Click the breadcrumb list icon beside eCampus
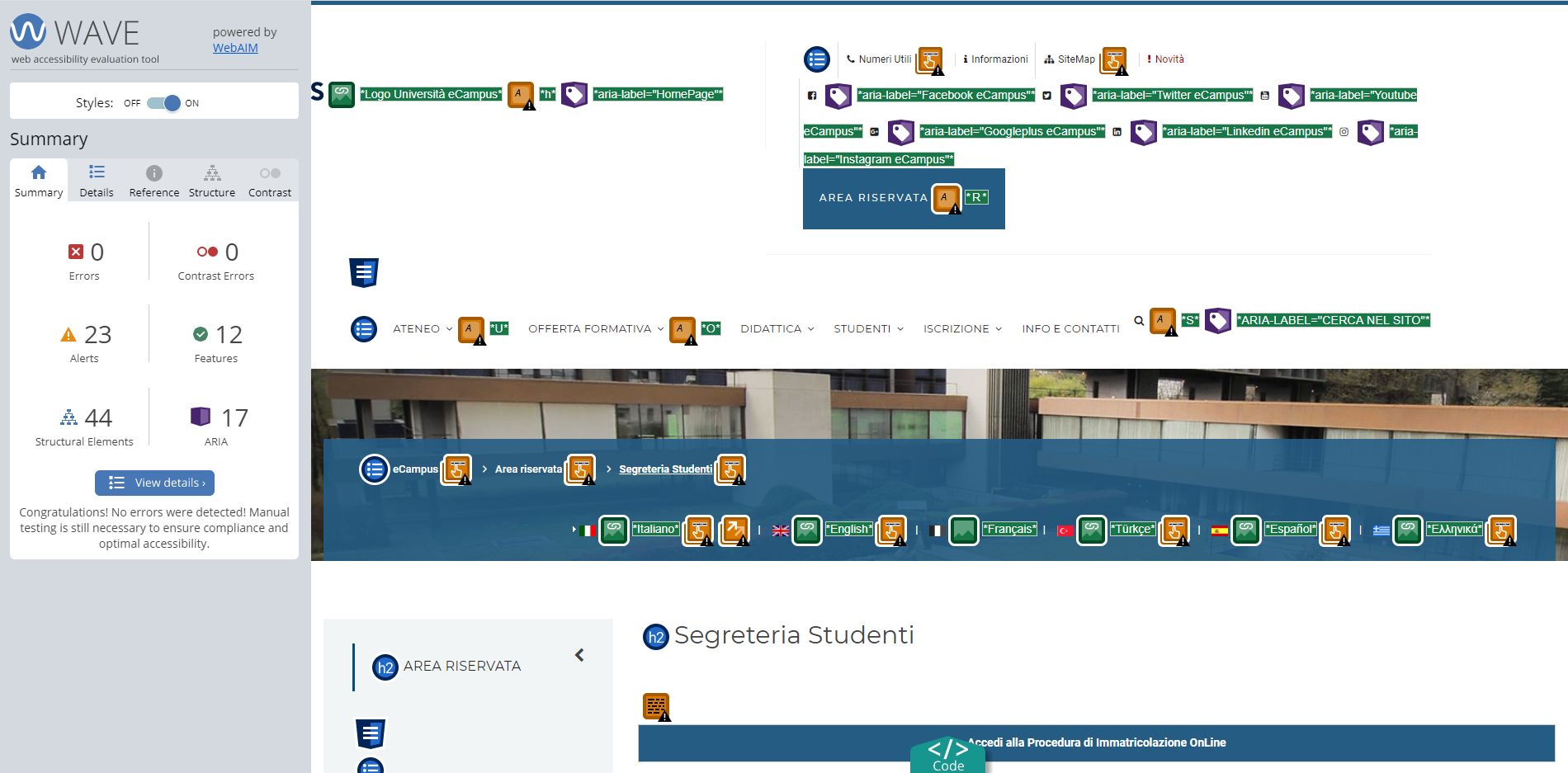1568x773 pixels. [374, 469]
